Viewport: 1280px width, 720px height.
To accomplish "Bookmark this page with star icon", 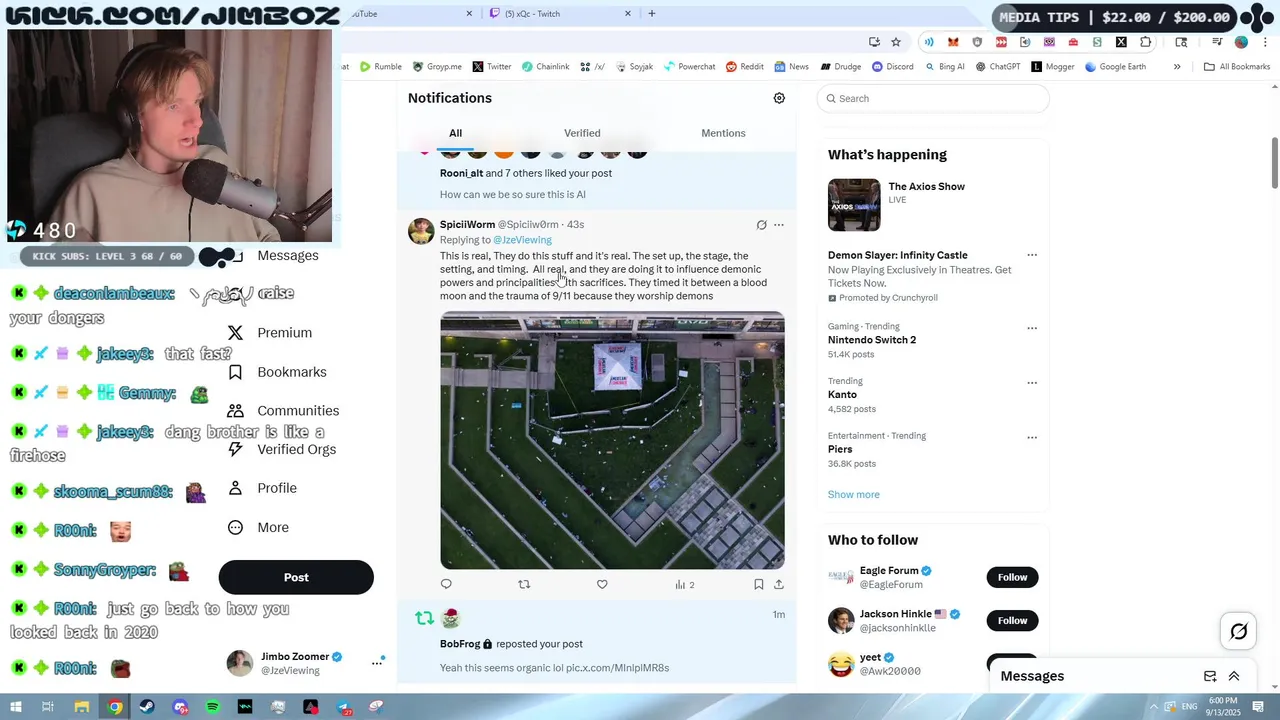I will coord(896,42).
